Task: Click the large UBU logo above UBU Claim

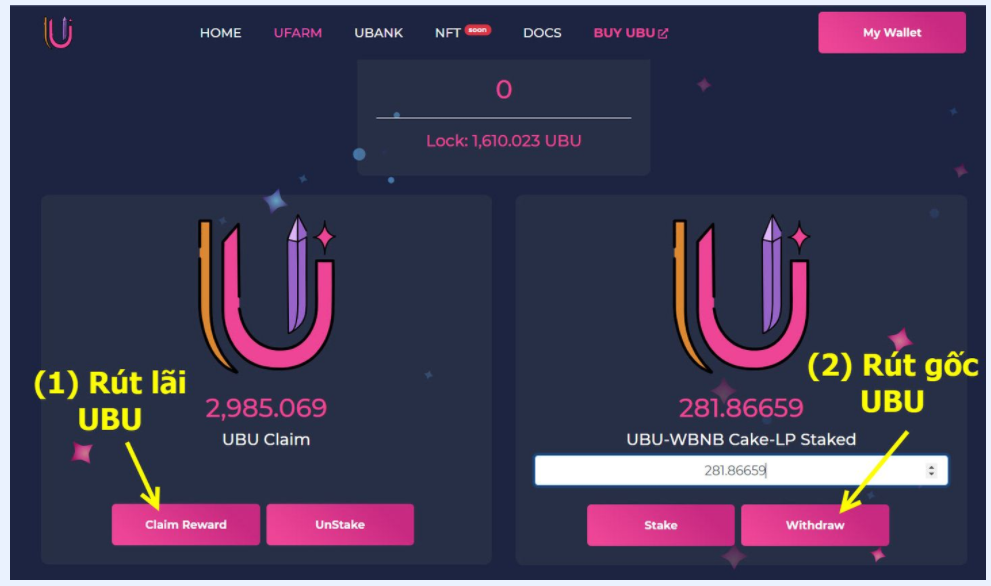Action: (x=267, y=294)
